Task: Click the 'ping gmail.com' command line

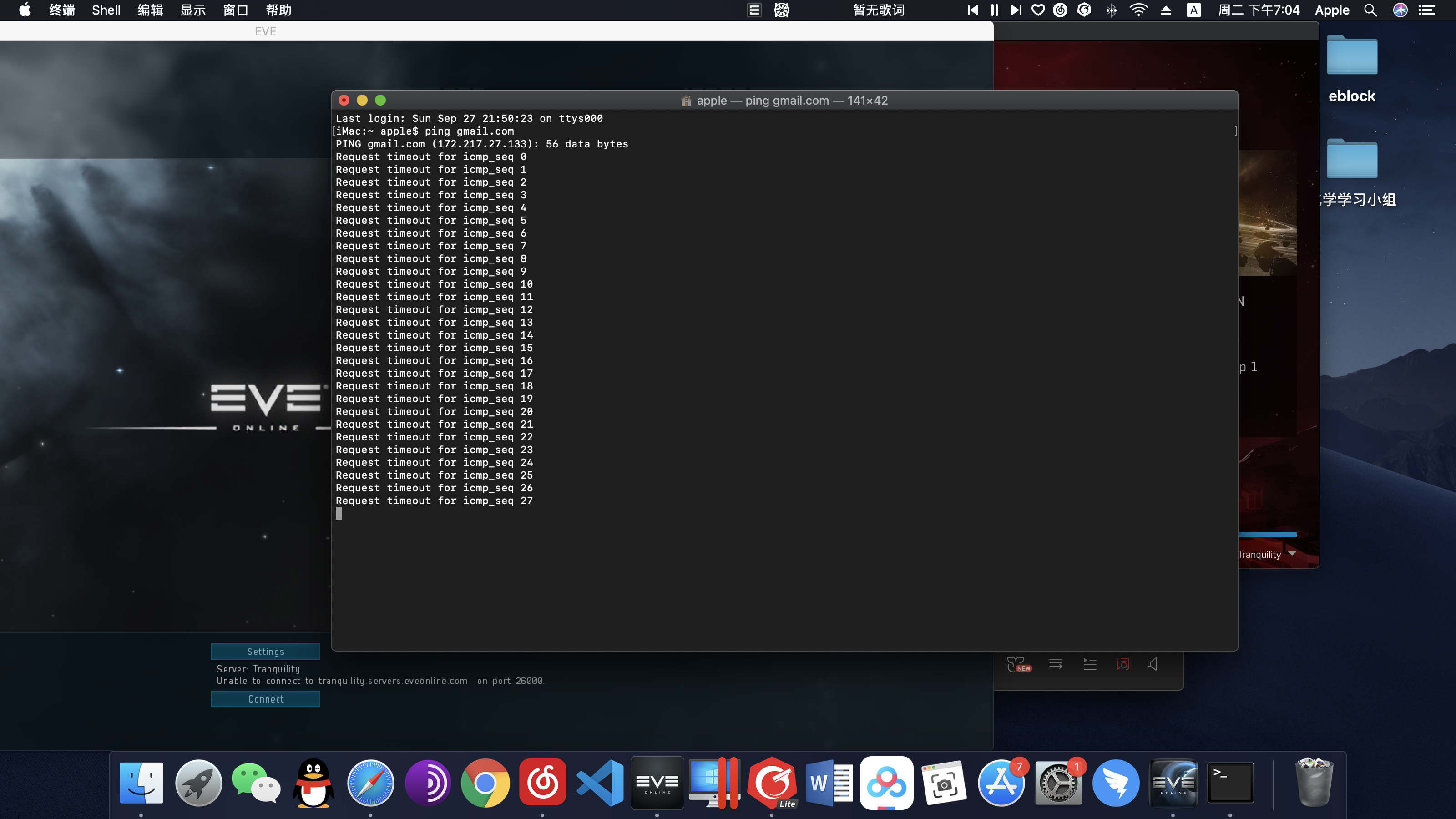Action: coord(425,131)
